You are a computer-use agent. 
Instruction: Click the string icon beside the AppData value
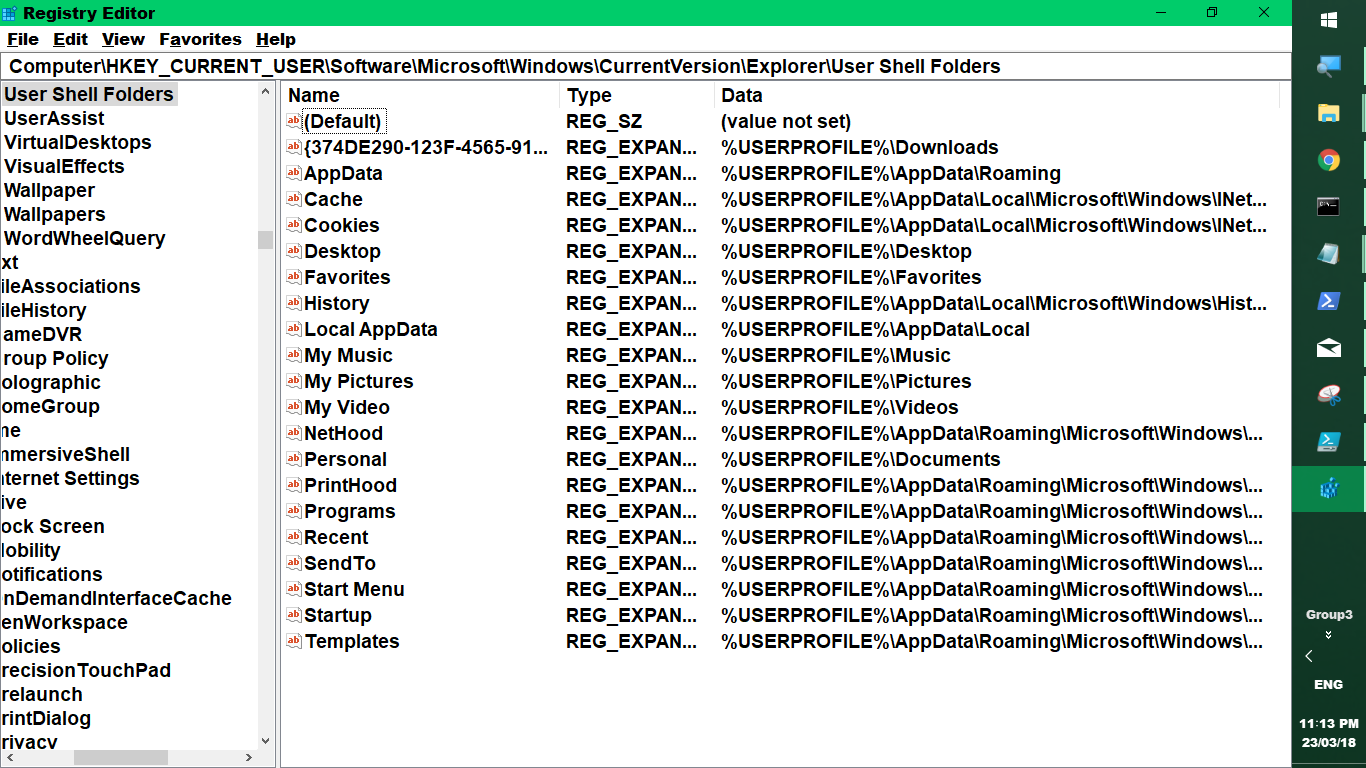[294, 173]
